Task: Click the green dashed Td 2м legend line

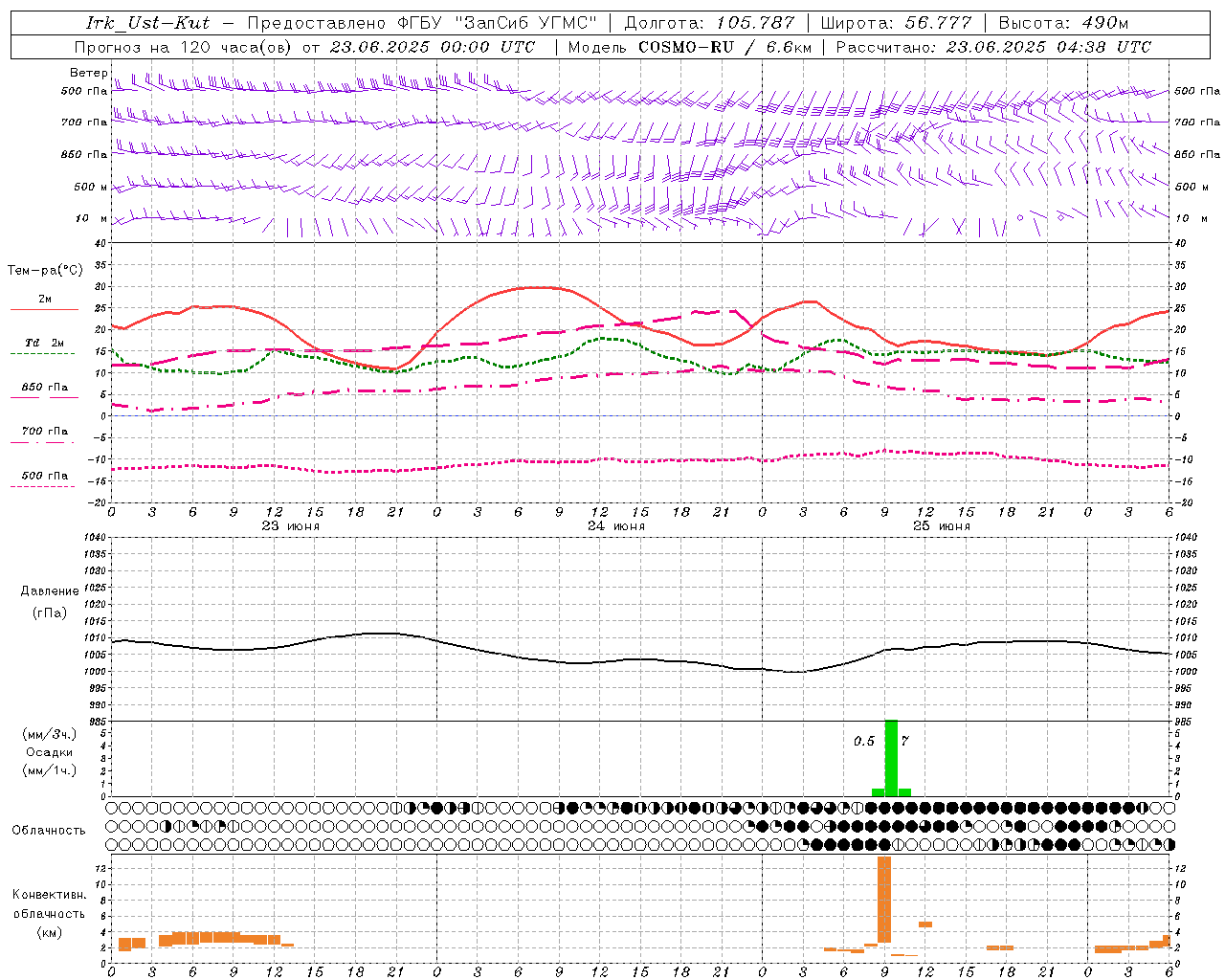Action: [42, 353]
